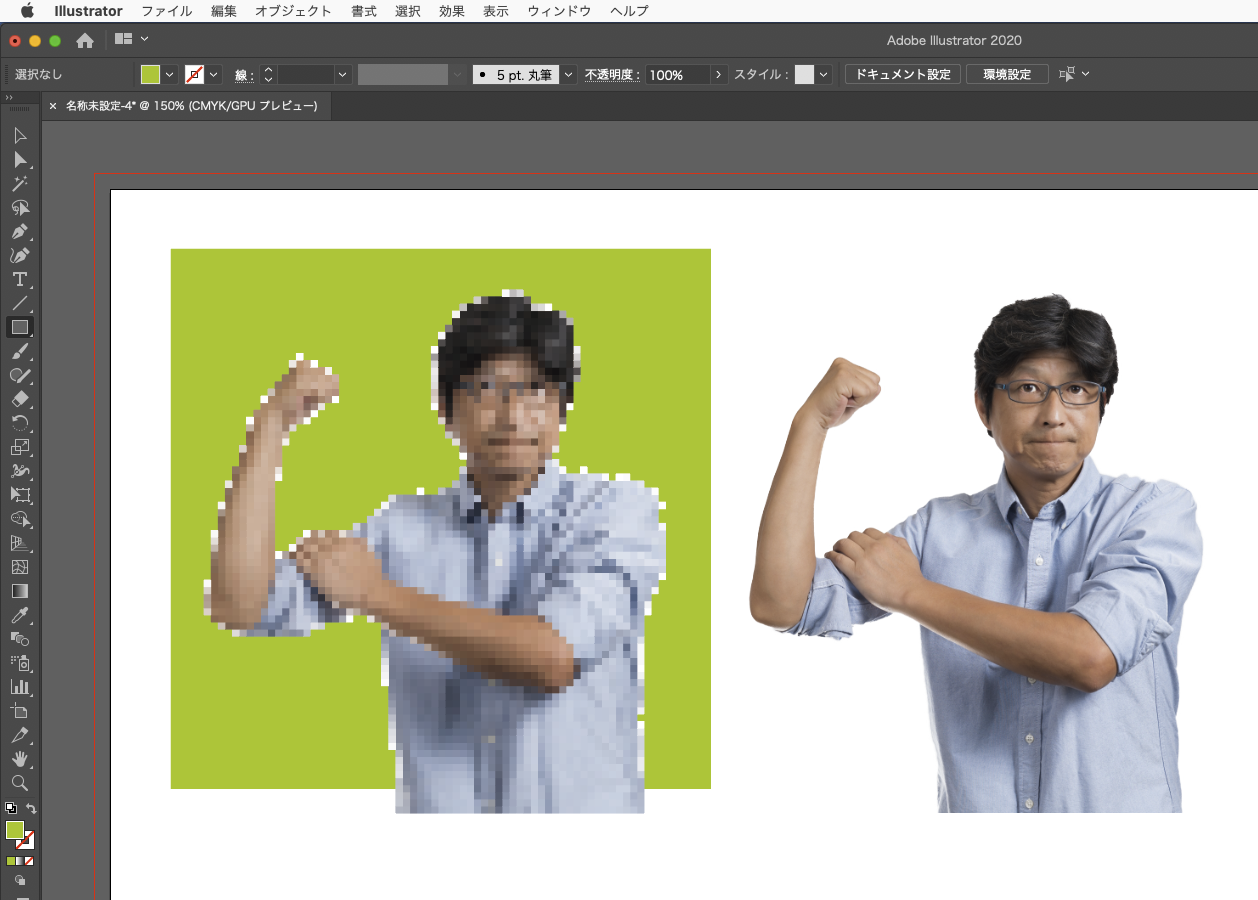Select the Curvature tool
The image size is (1258, 900).
click(x=20, y=255)
